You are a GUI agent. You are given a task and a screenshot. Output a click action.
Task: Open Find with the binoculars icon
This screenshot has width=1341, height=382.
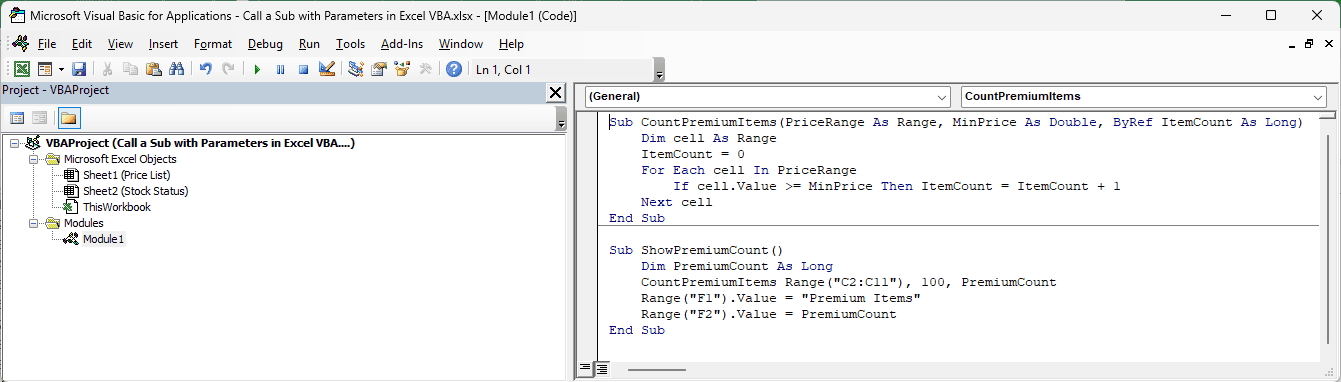click(176, 69)
